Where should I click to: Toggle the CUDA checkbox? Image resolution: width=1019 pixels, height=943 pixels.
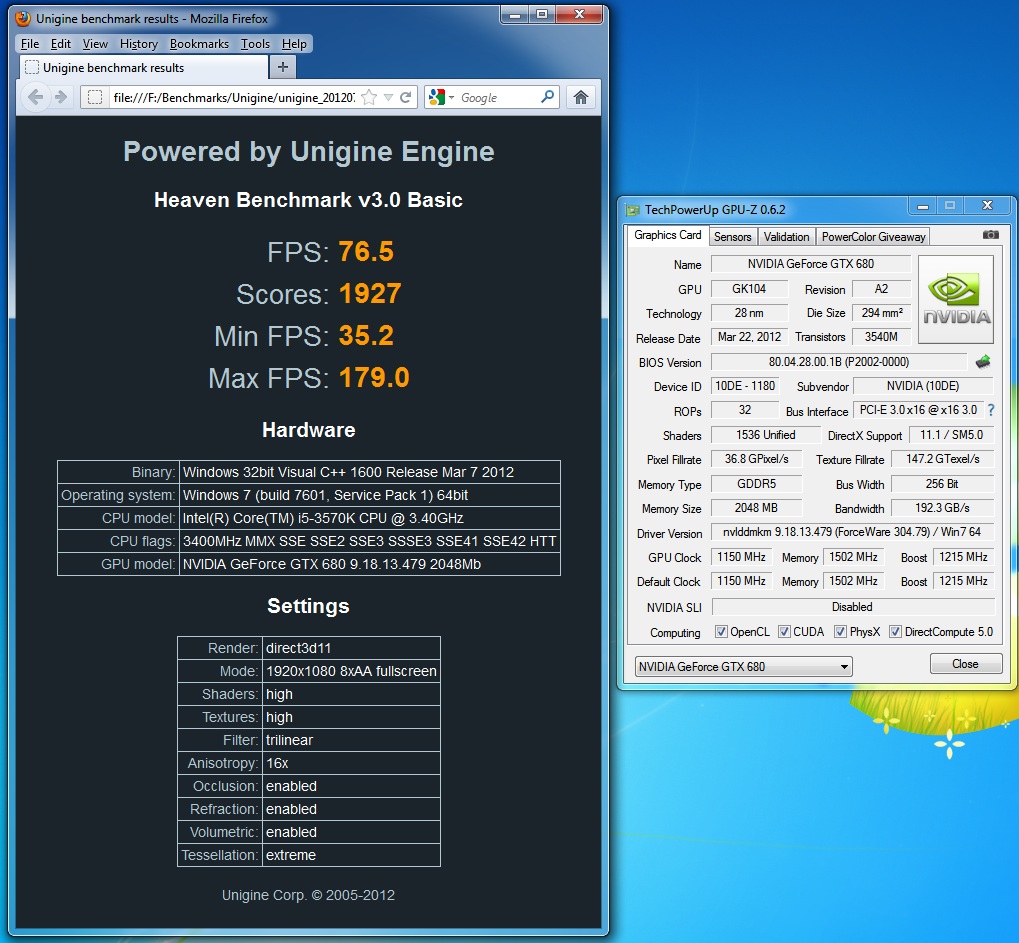[784, 632]
